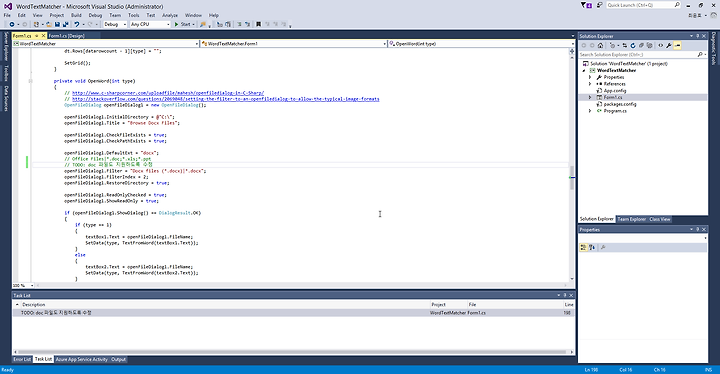Open the Tools menu

pyautogui.click(x=134, y=15)
